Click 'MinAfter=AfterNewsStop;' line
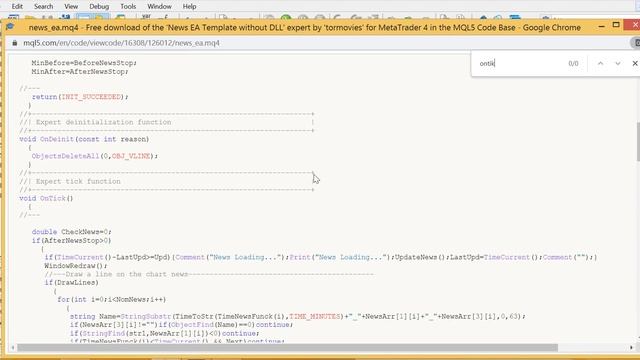Viewport: 640px width, 360px height. (80, 71)
